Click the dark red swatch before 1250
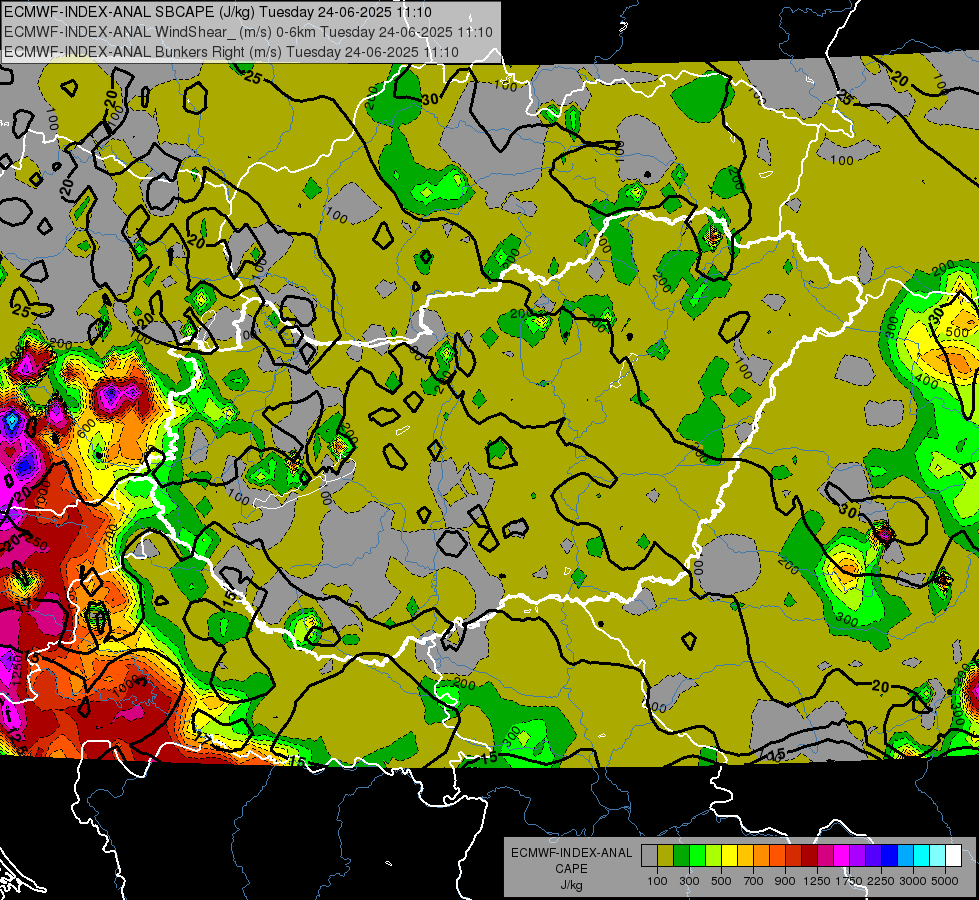The height and width of the screenshot is (900, 979). point(809,856)
